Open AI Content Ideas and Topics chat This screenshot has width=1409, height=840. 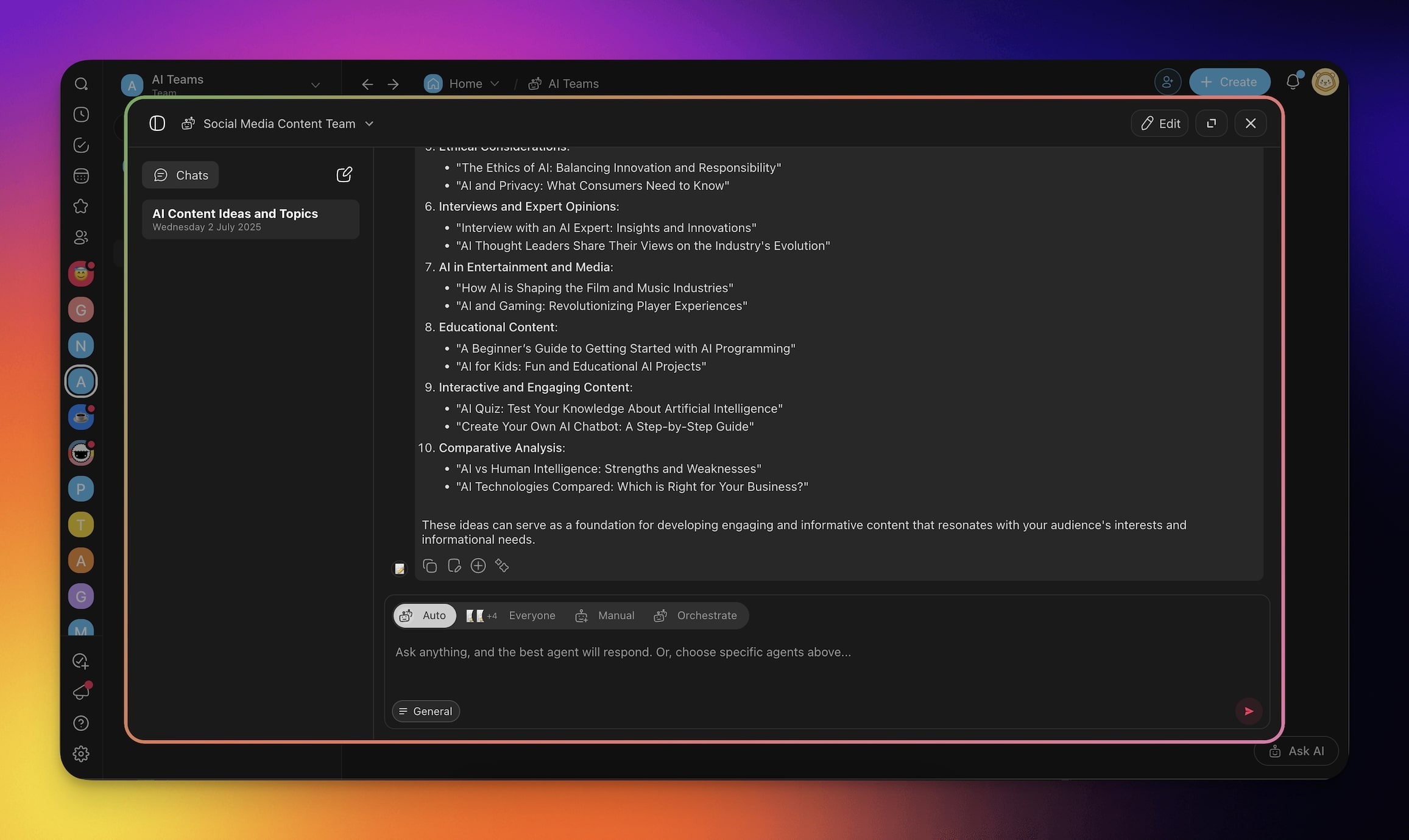250,219
